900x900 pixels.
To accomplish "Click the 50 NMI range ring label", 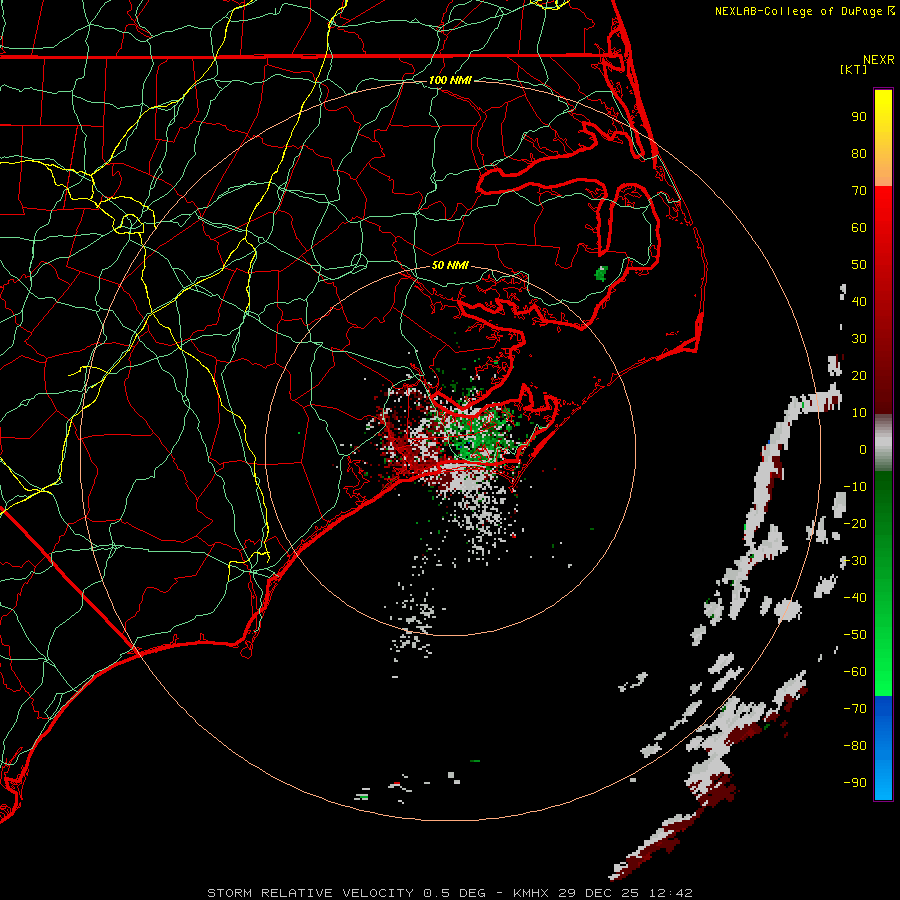I will [450, 265].
